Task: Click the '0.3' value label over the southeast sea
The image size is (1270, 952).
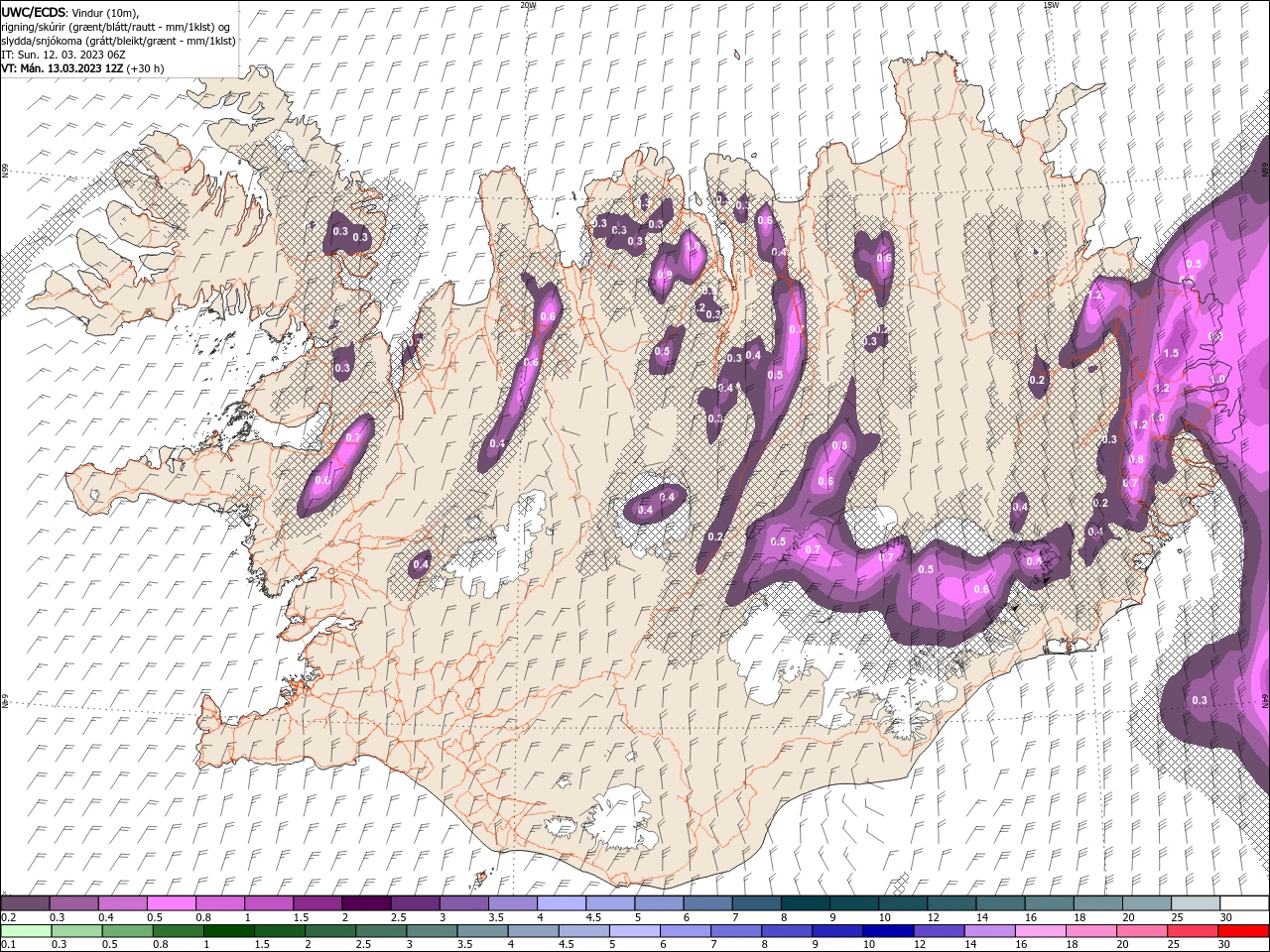Action: 1200,700
